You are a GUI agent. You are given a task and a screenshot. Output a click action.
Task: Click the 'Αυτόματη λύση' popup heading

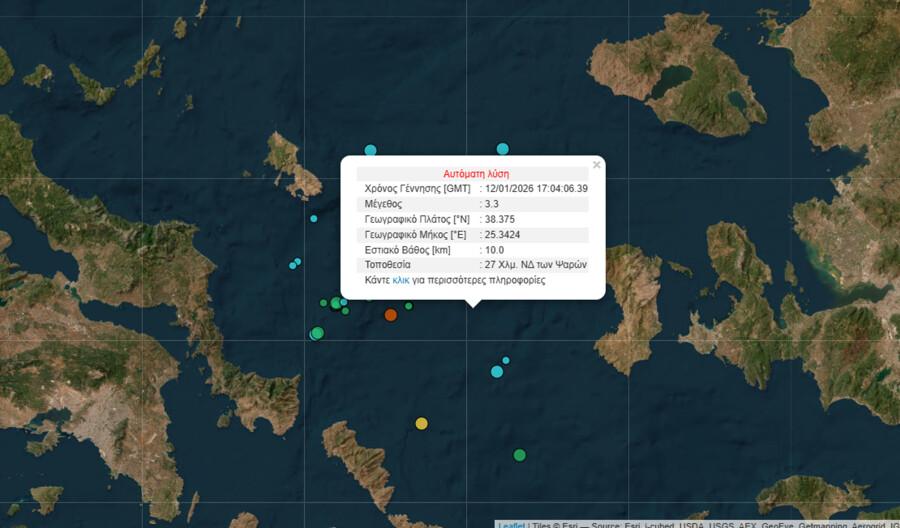point(476,173)
